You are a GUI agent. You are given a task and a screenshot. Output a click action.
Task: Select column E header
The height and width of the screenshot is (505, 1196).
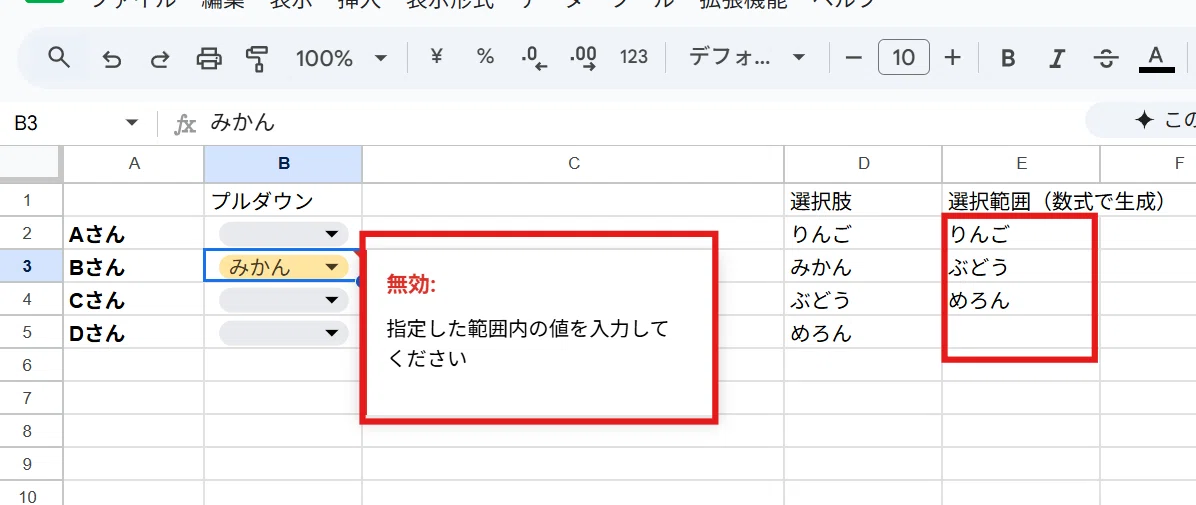(1021, 164)
